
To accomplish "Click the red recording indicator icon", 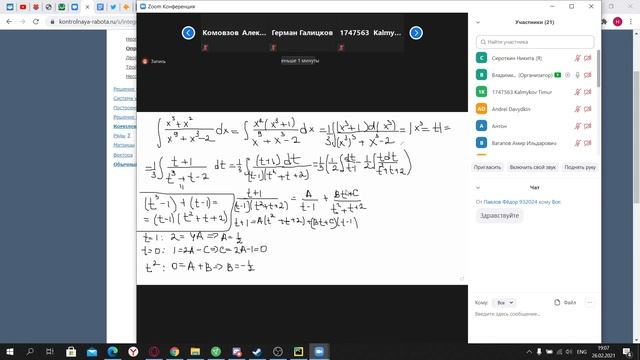I will (144, 61).
